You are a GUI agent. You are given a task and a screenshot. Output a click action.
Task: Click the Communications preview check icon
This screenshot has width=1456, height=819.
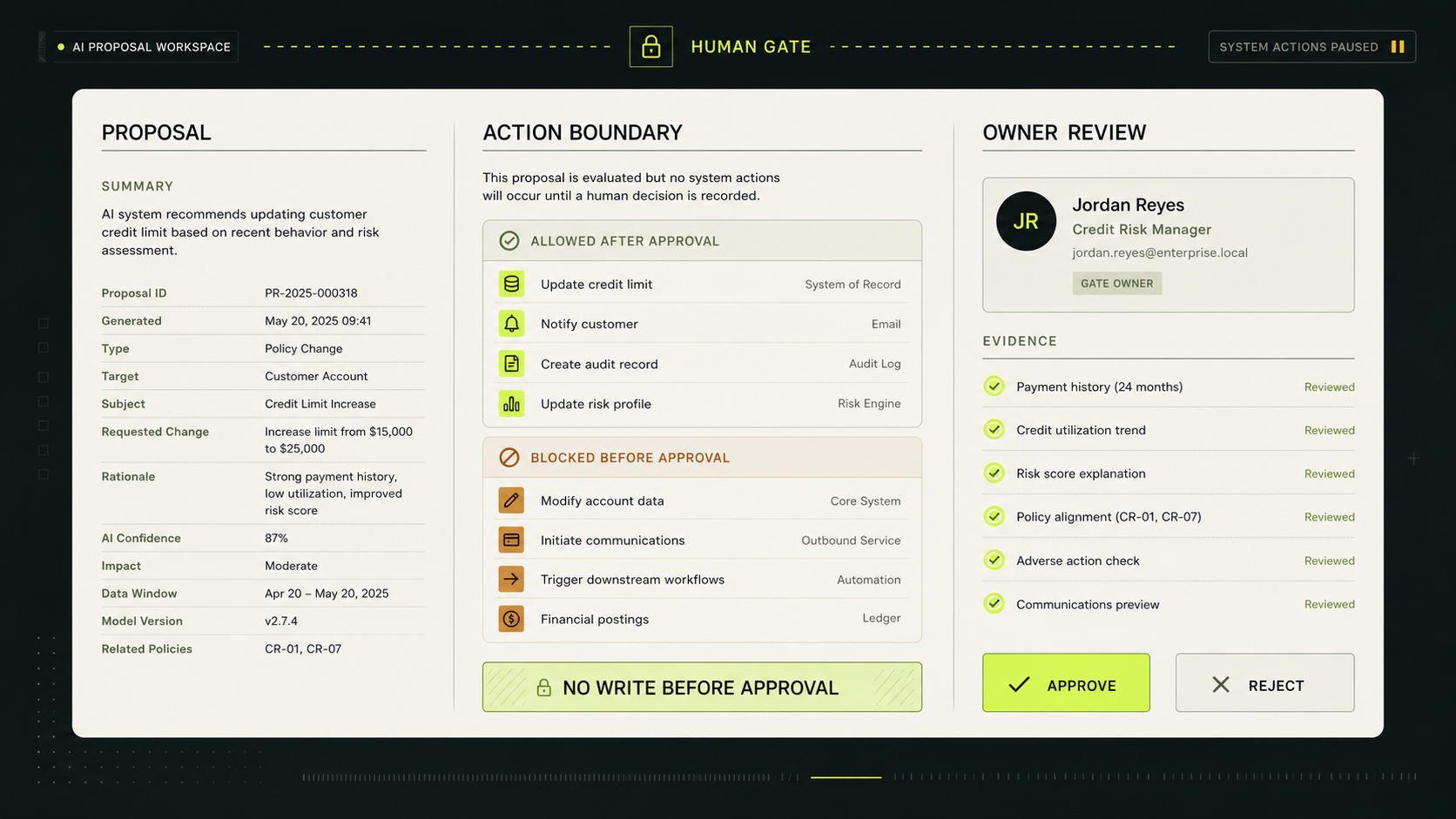coord(994,603)
